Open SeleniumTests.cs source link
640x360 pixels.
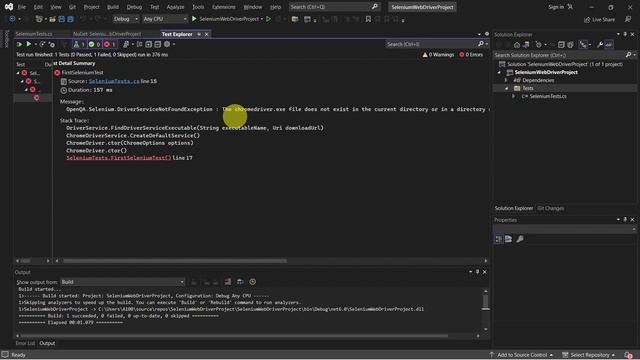tap(114, 81)
